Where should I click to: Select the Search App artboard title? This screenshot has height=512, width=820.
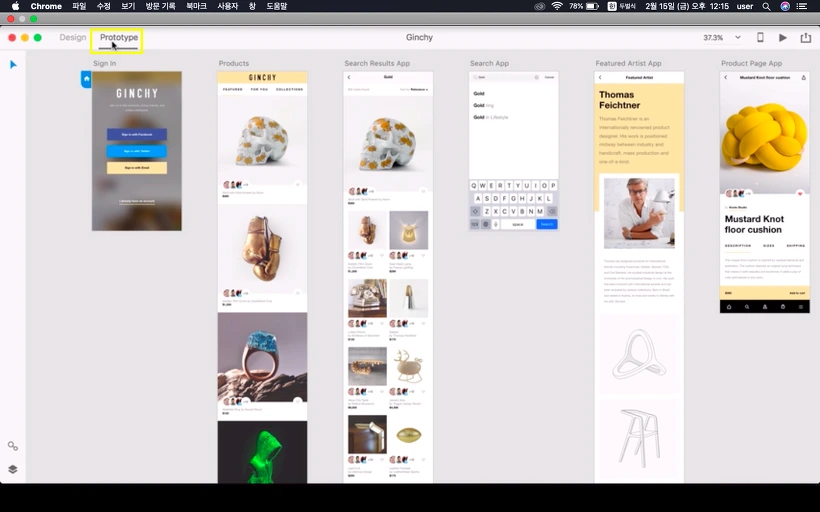489,63
